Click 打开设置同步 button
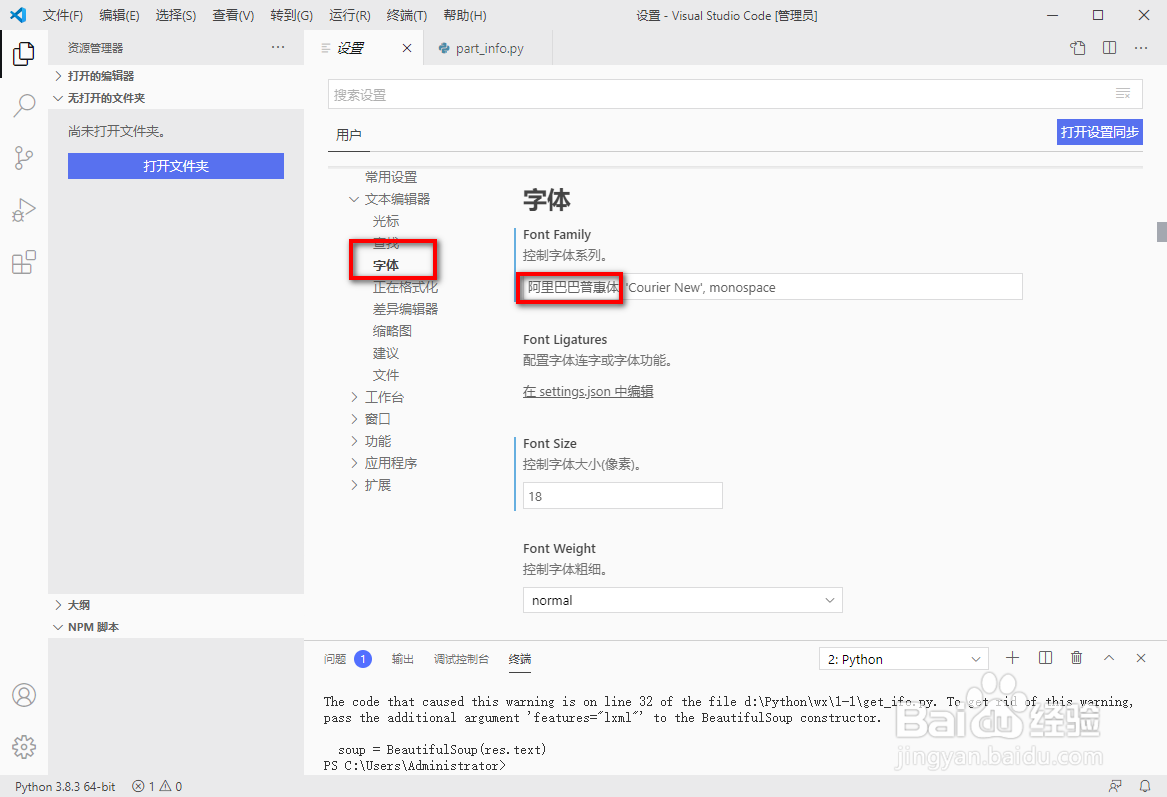The width and height of the screenshot is (1167, 797). tap(1099, 132)
